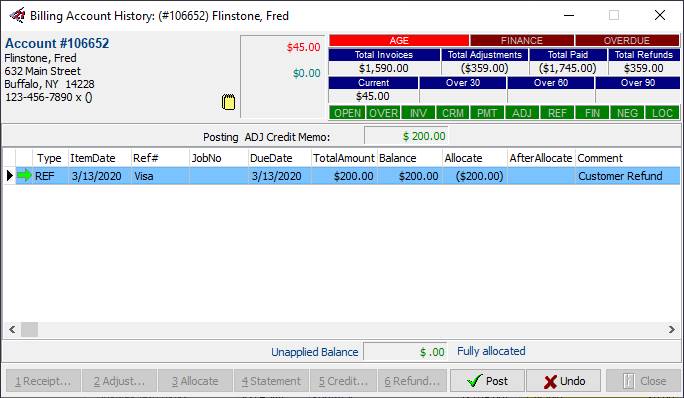Click the 2 Adjust... button

click(x=119, y=381)
